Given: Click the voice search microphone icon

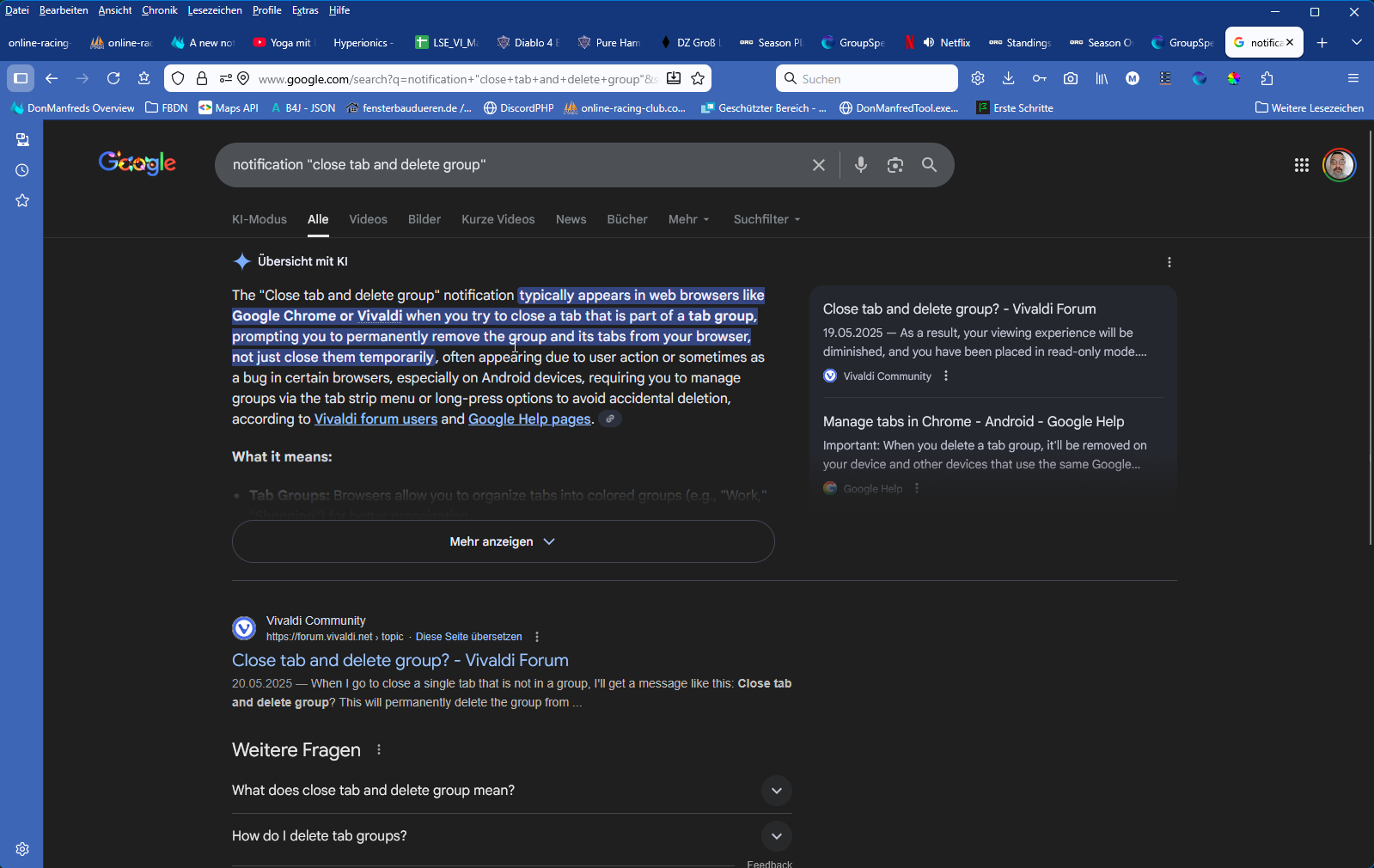Looking at the screenshot, I should point(860,165).
